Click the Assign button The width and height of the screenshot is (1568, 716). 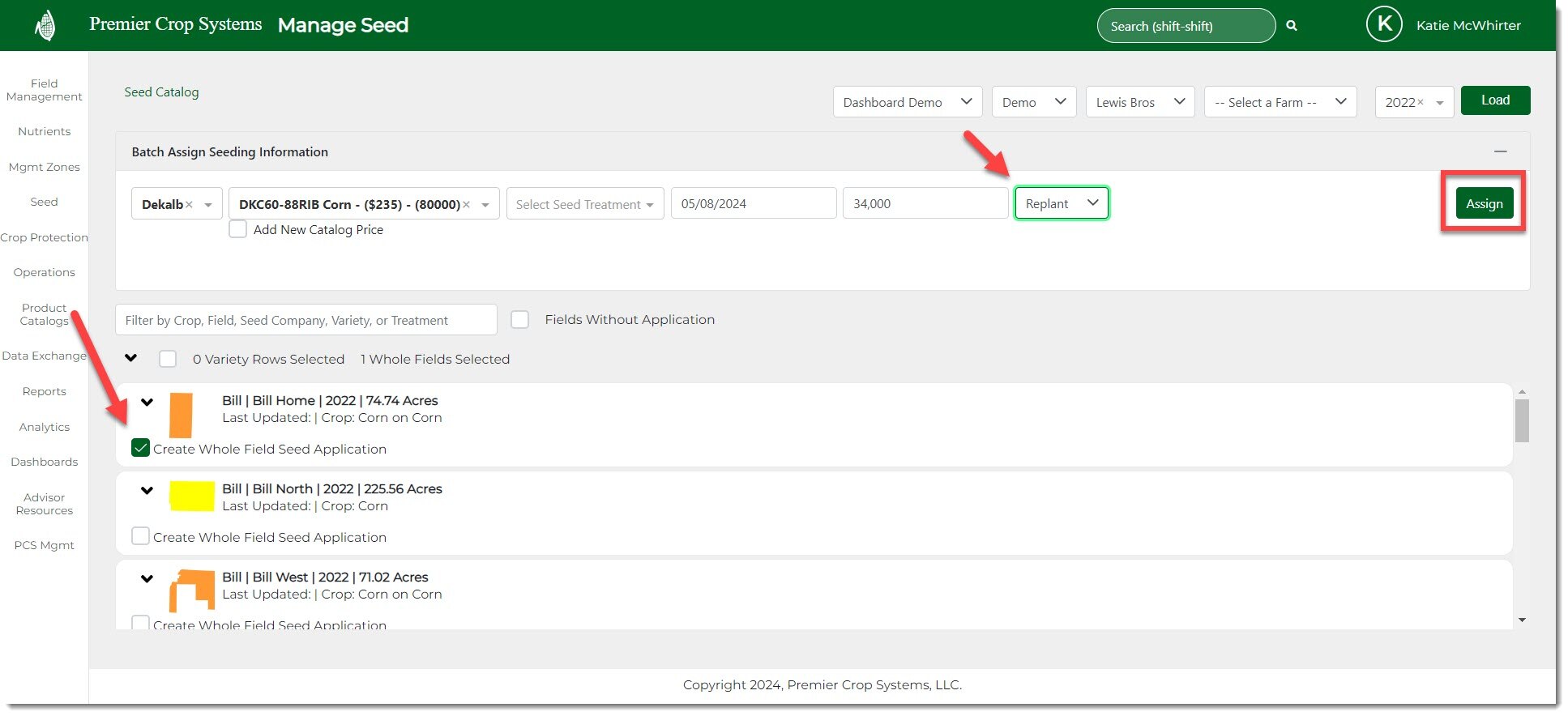(x=1483, y=204)
